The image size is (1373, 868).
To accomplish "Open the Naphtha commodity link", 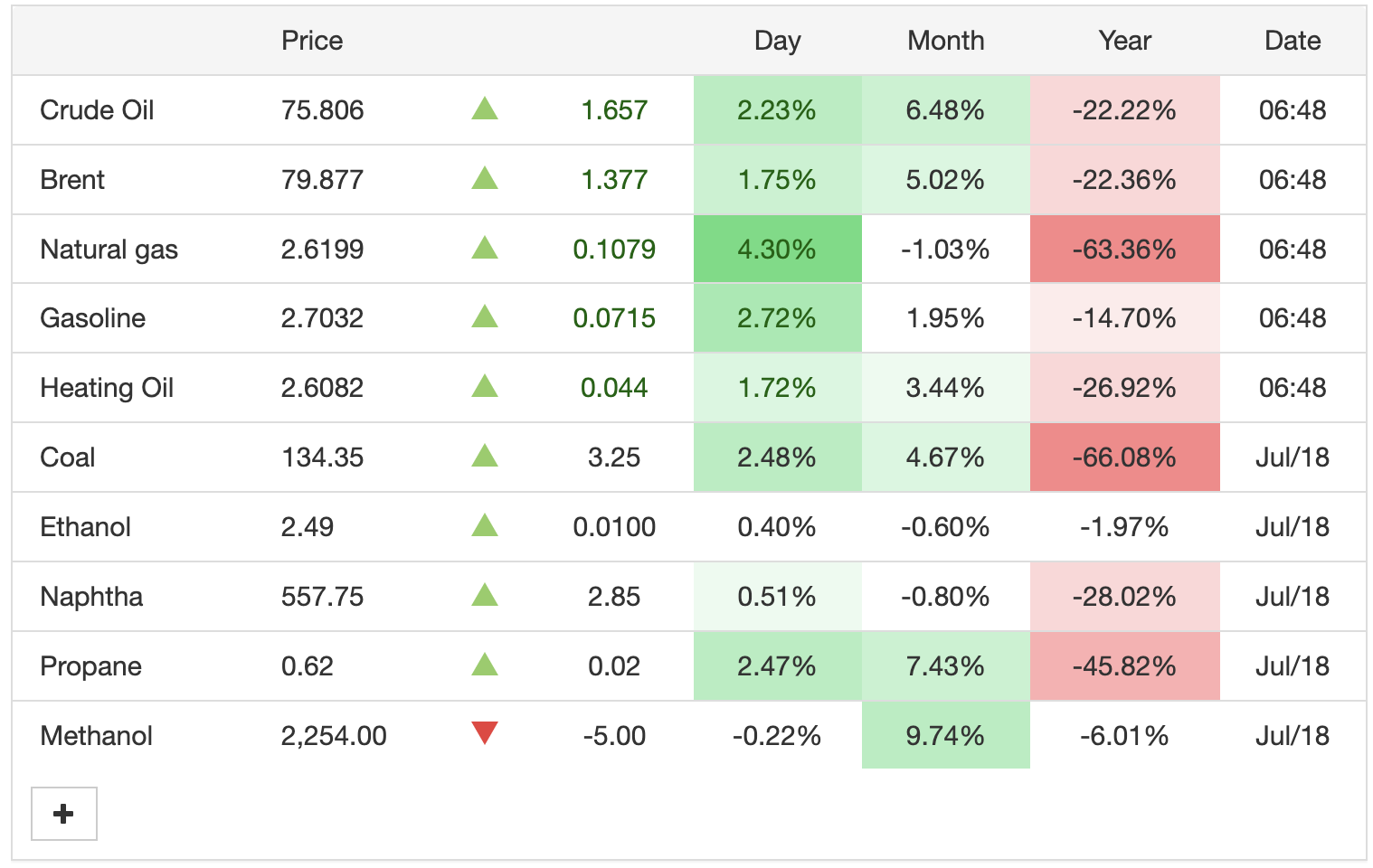I will tap(91, 597).
